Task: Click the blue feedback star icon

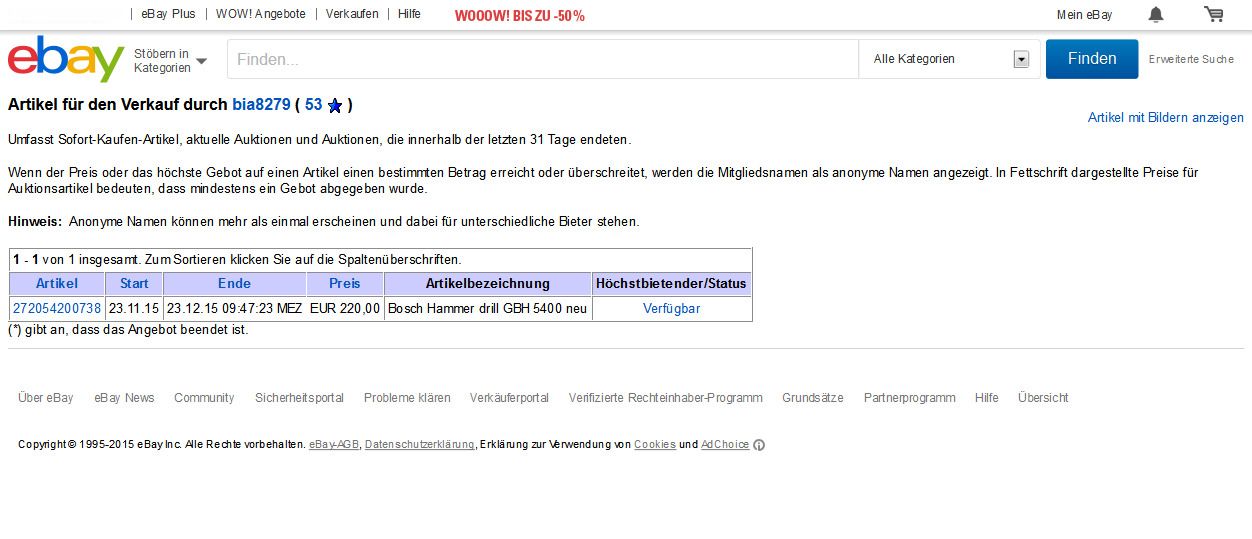Action: tap(335, 105)
